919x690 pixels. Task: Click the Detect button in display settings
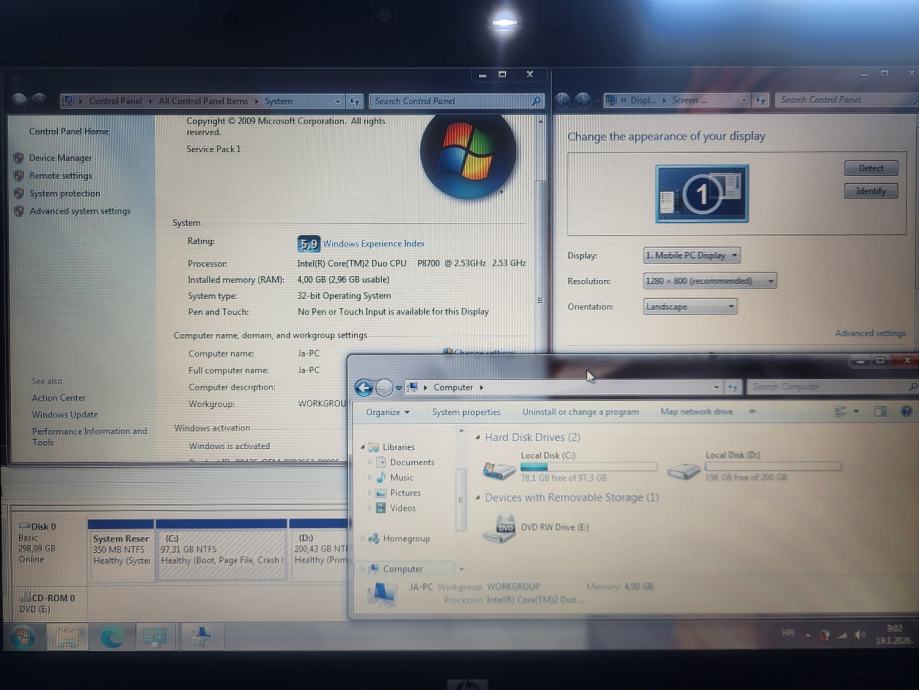(871, 168)
